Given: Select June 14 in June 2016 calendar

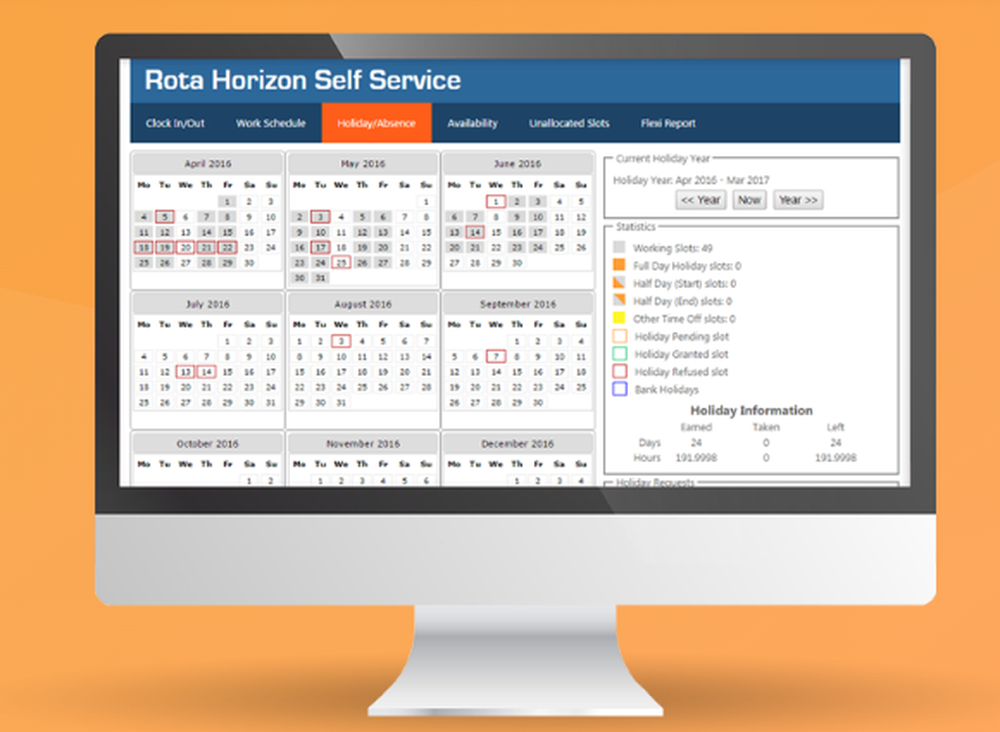Looking at the screenshot, I should point(474,232).
